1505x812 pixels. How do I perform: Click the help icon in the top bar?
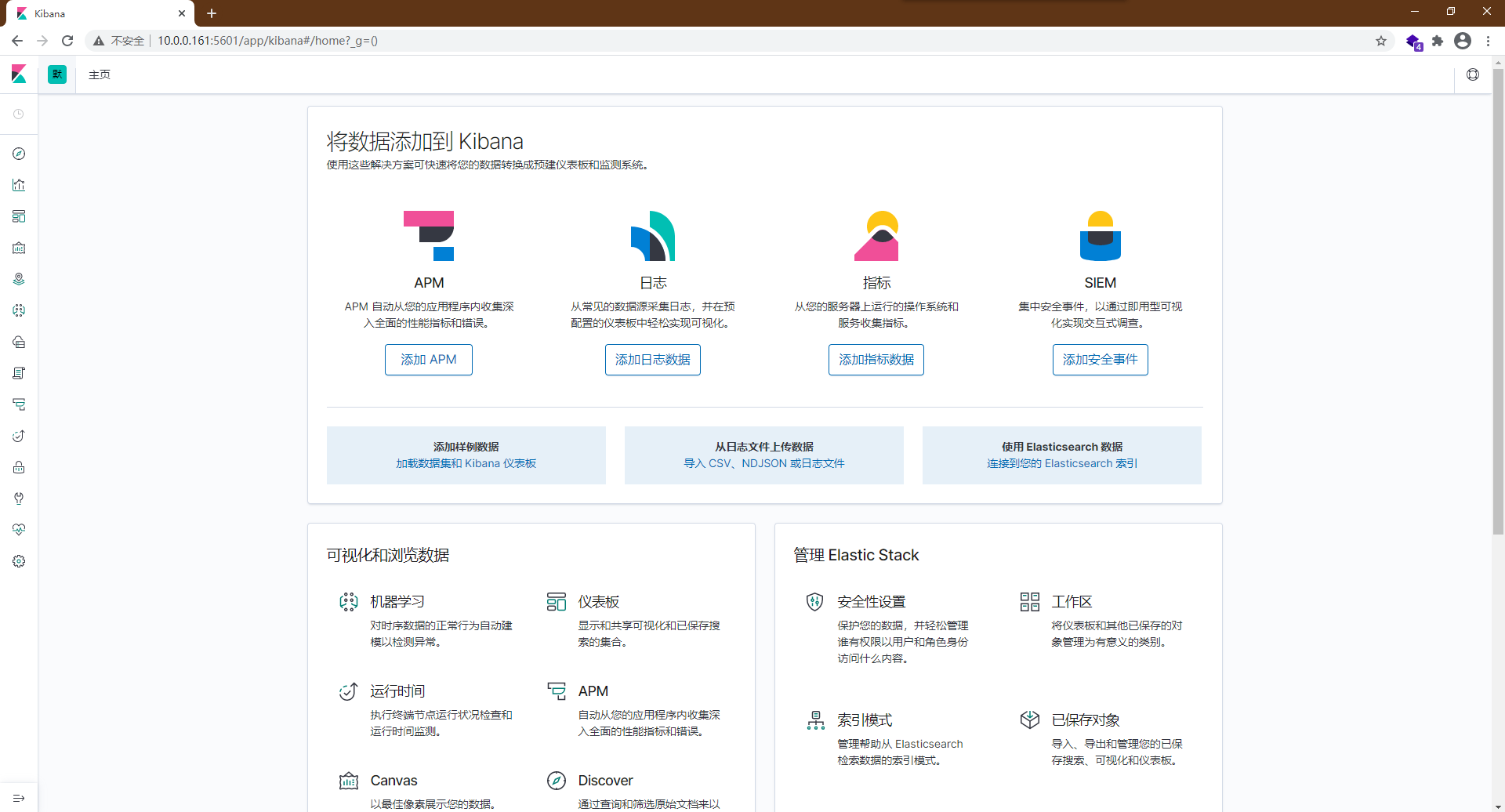(x=1474, y=74)
